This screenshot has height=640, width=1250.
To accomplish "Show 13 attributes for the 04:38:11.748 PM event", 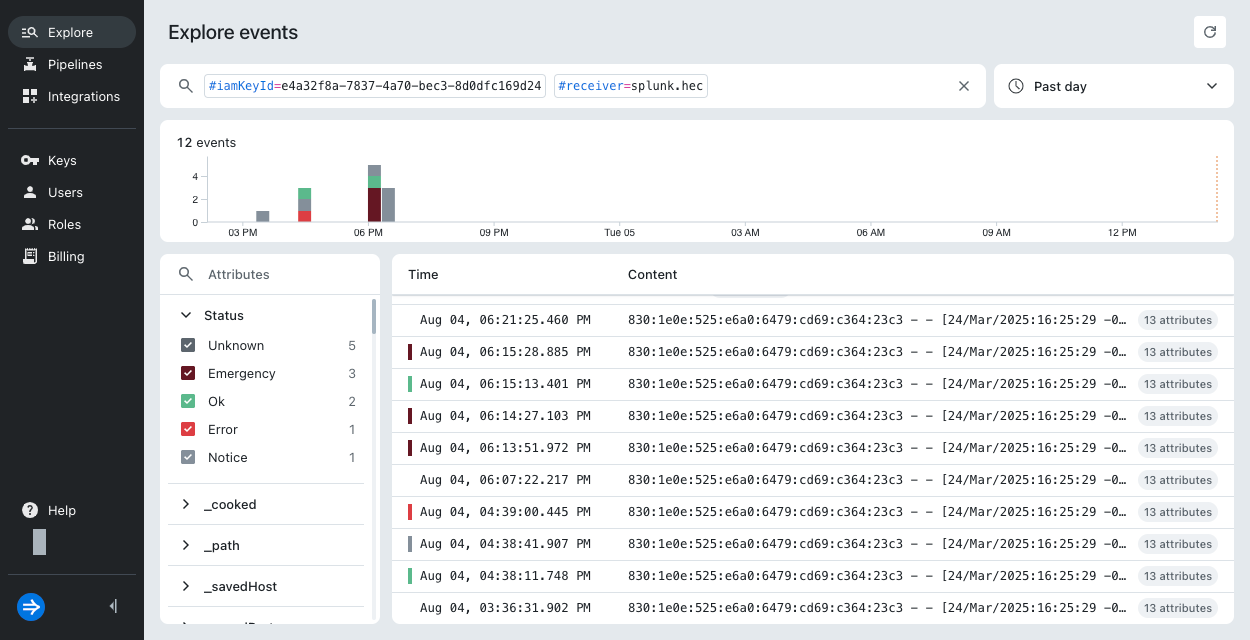I will pyautogui.click(x=1177, y=576).
